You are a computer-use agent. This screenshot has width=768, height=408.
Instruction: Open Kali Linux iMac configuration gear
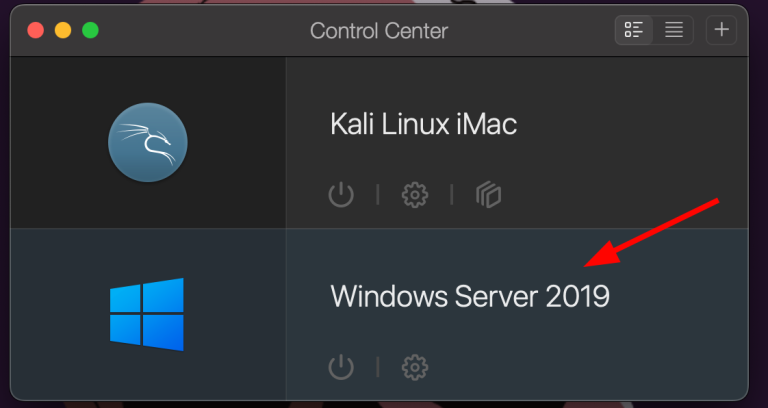415,195
